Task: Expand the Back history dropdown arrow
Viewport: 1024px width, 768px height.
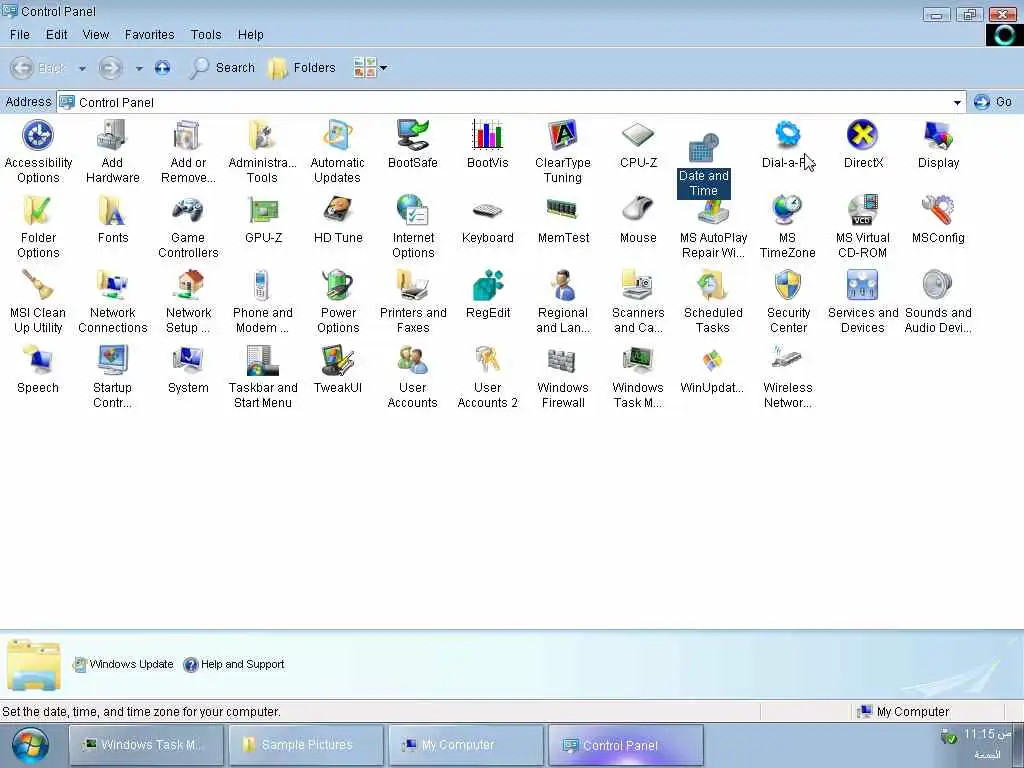Action: (82, 68)
